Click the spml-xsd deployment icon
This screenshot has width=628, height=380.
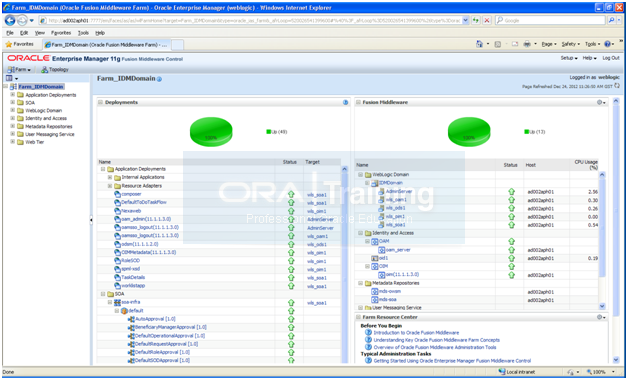tap(117, 269)
